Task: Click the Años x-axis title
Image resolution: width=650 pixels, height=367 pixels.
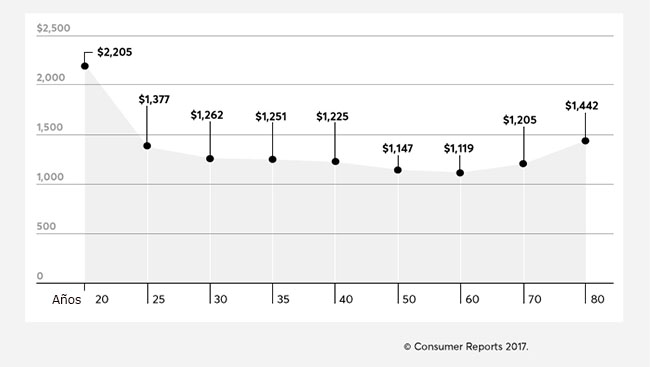Action: pyautogui.click(x=66, y=299)
